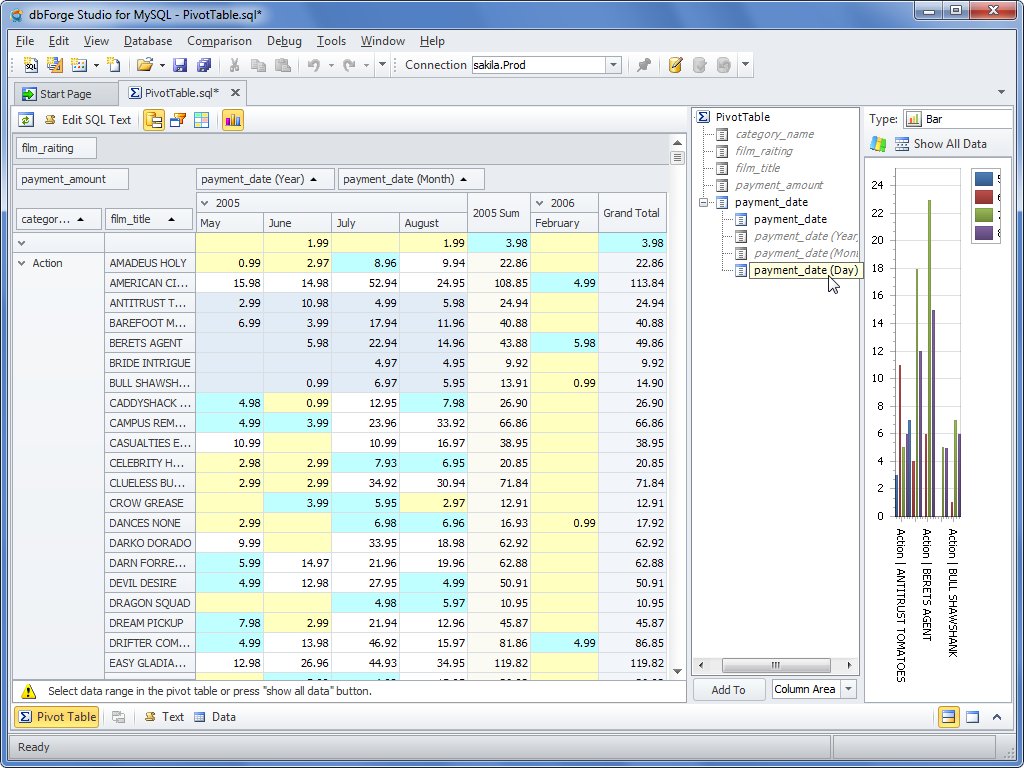Viewport: 1024px width, 768px height.
Task: Click the Undo arrow icon
Action: [x=313, y=65]
